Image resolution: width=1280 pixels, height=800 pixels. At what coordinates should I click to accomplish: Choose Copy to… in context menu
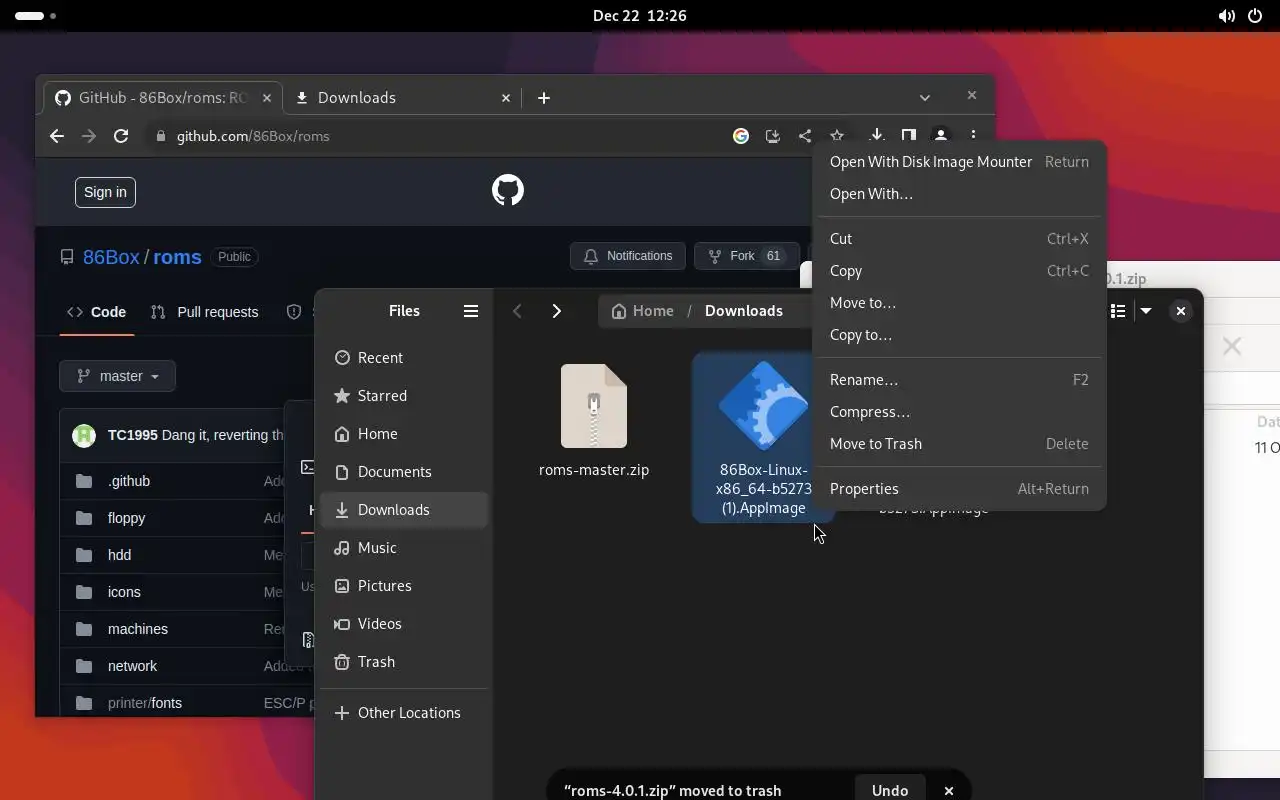click(x=959, y=335)
